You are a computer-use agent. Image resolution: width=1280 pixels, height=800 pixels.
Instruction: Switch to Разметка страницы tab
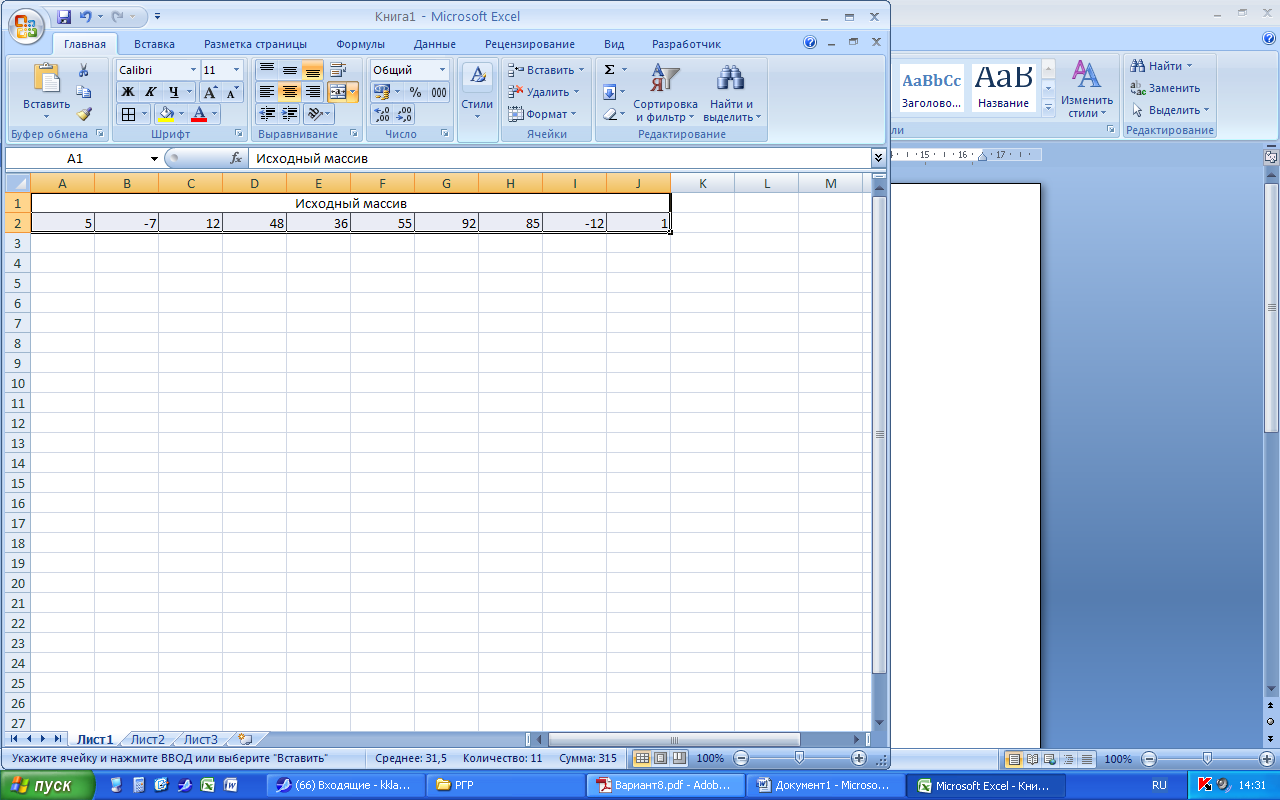(255, 44)
